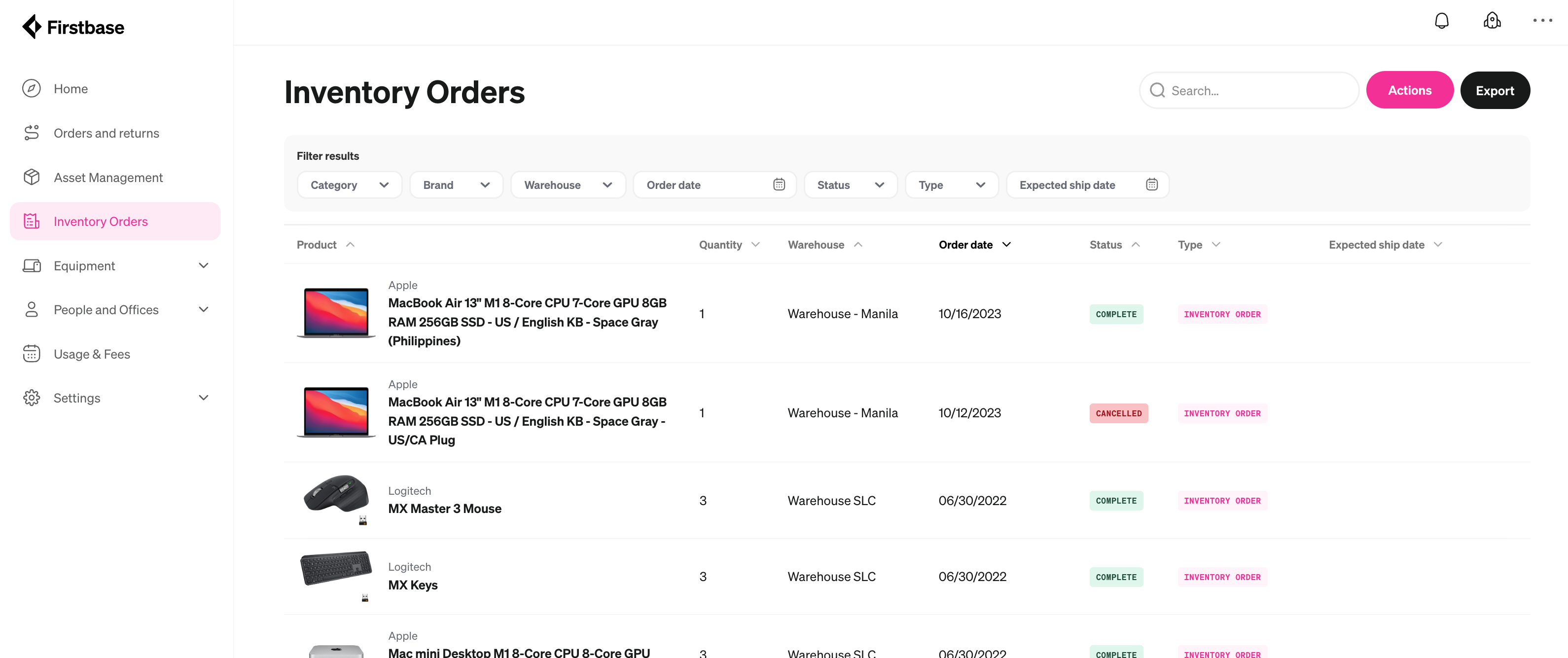Screen dimensions: 1568x658
Task: Expand the Settings menu chevron
Action: tap(203, 398)
